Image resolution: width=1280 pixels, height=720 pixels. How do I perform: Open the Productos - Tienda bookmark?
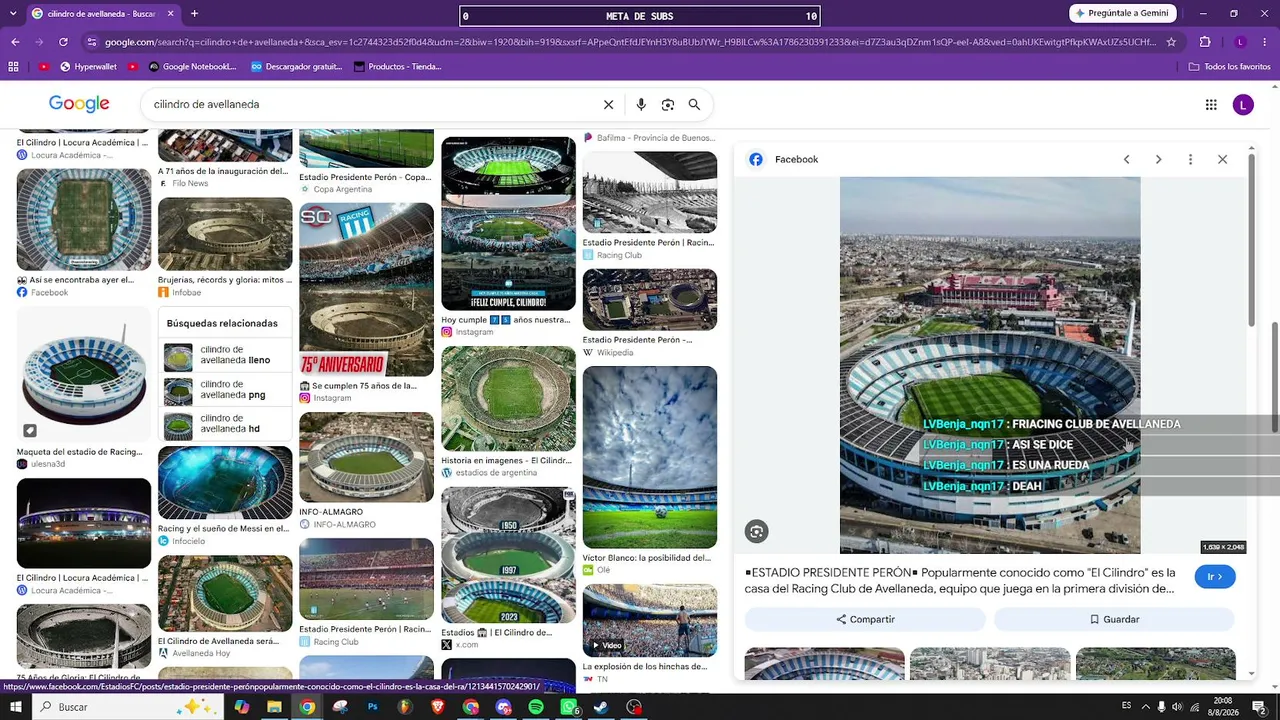[398, 67]
